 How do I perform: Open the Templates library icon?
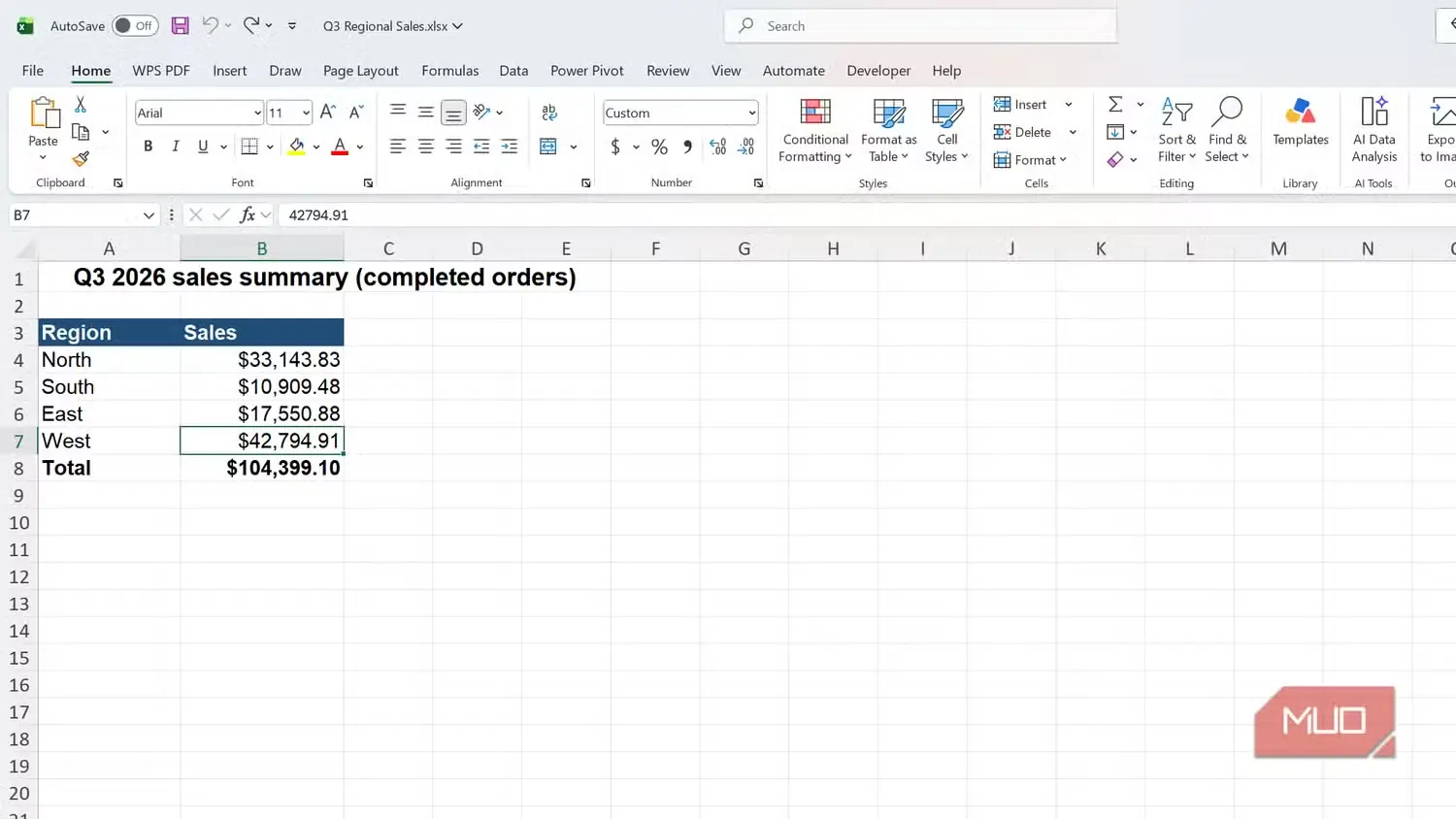(1301, 123)
